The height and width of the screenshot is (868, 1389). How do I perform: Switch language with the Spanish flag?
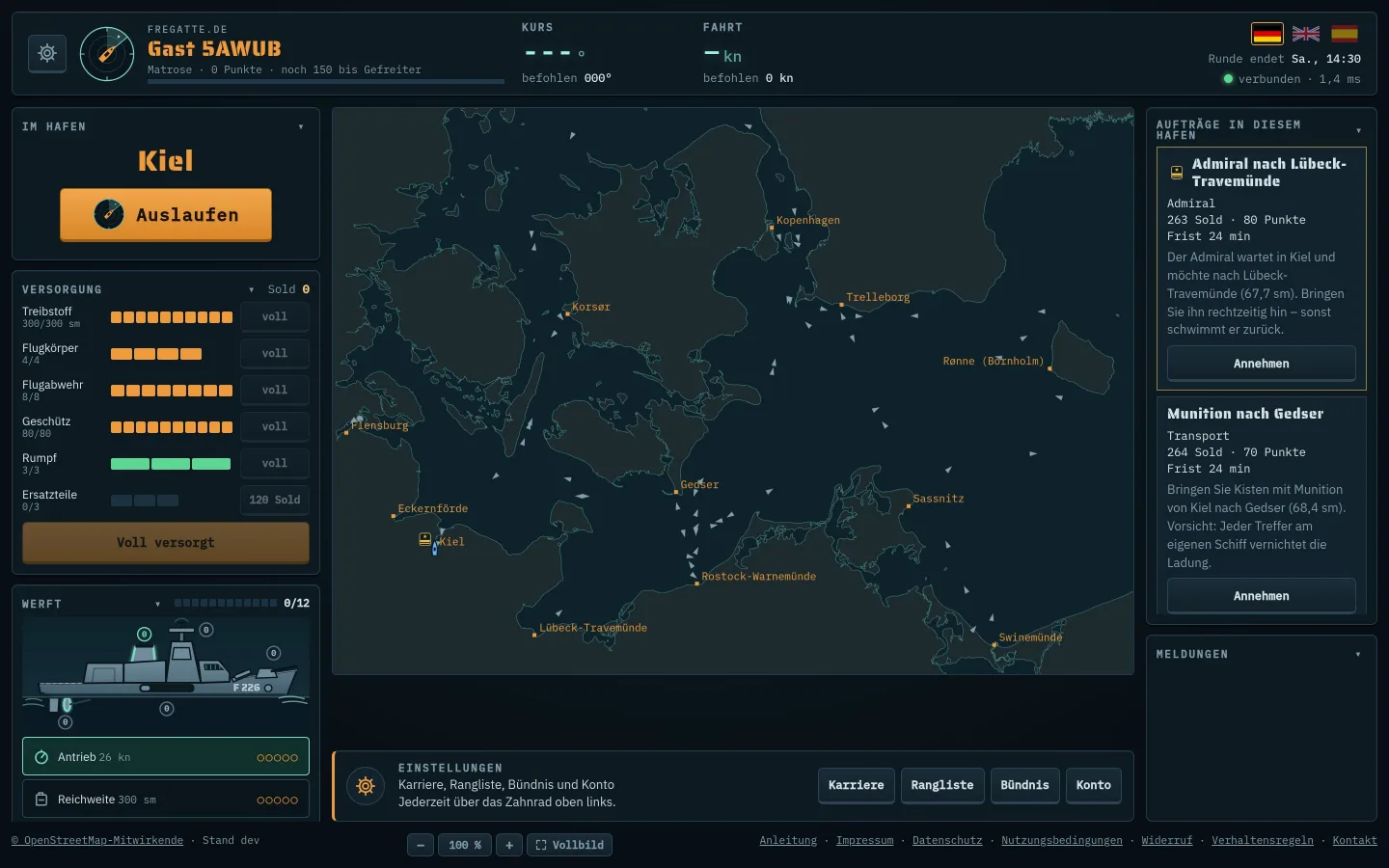1345,34
